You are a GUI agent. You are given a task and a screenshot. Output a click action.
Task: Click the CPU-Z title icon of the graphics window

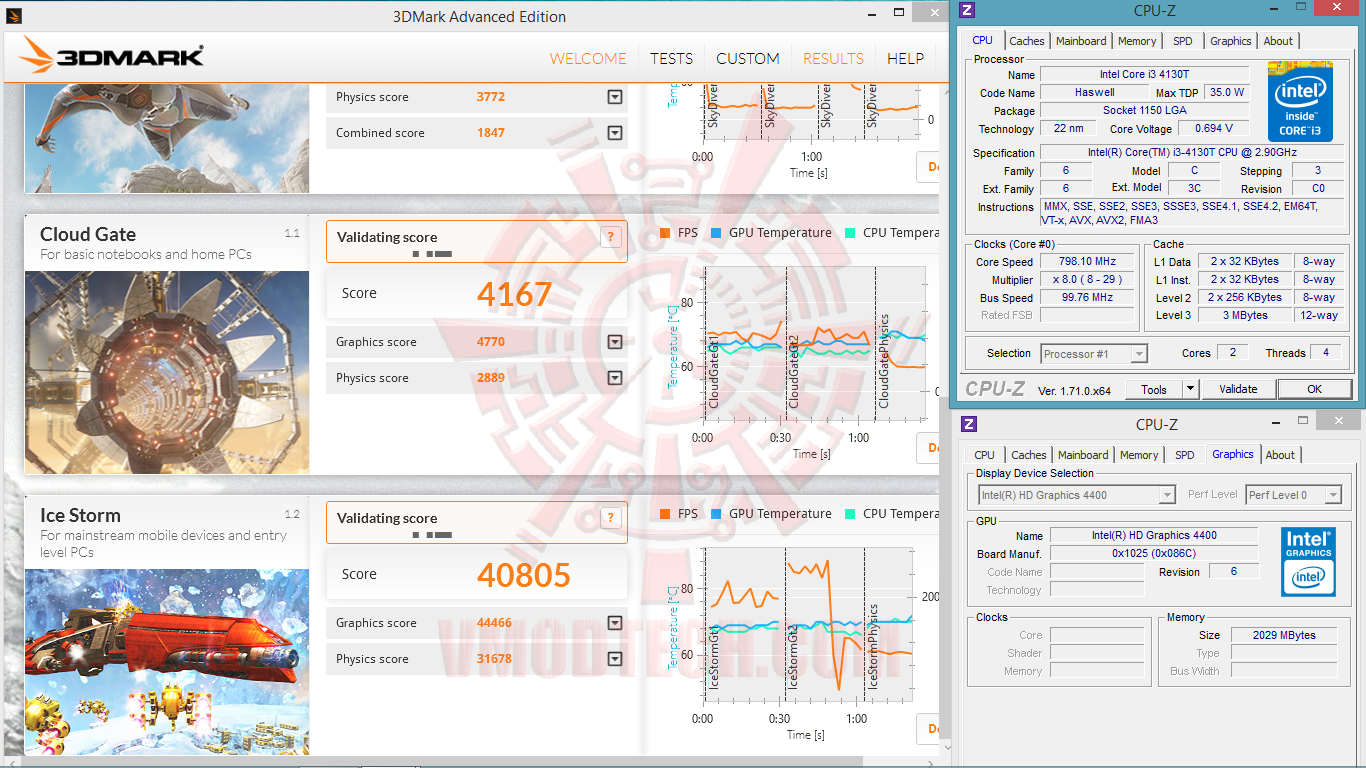(x=968, y=424)
